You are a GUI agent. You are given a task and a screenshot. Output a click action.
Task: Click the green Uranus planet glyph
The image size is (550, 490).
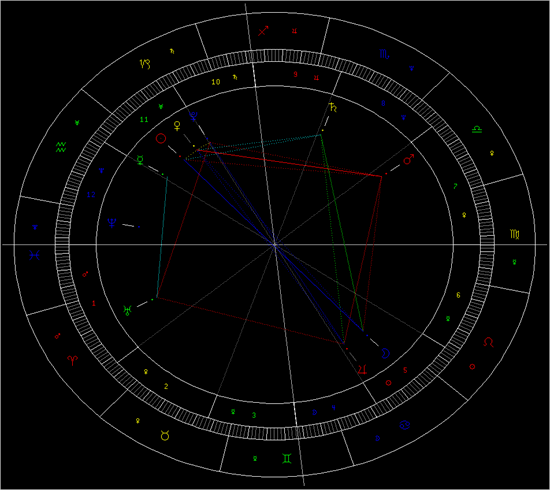(127, 310)
